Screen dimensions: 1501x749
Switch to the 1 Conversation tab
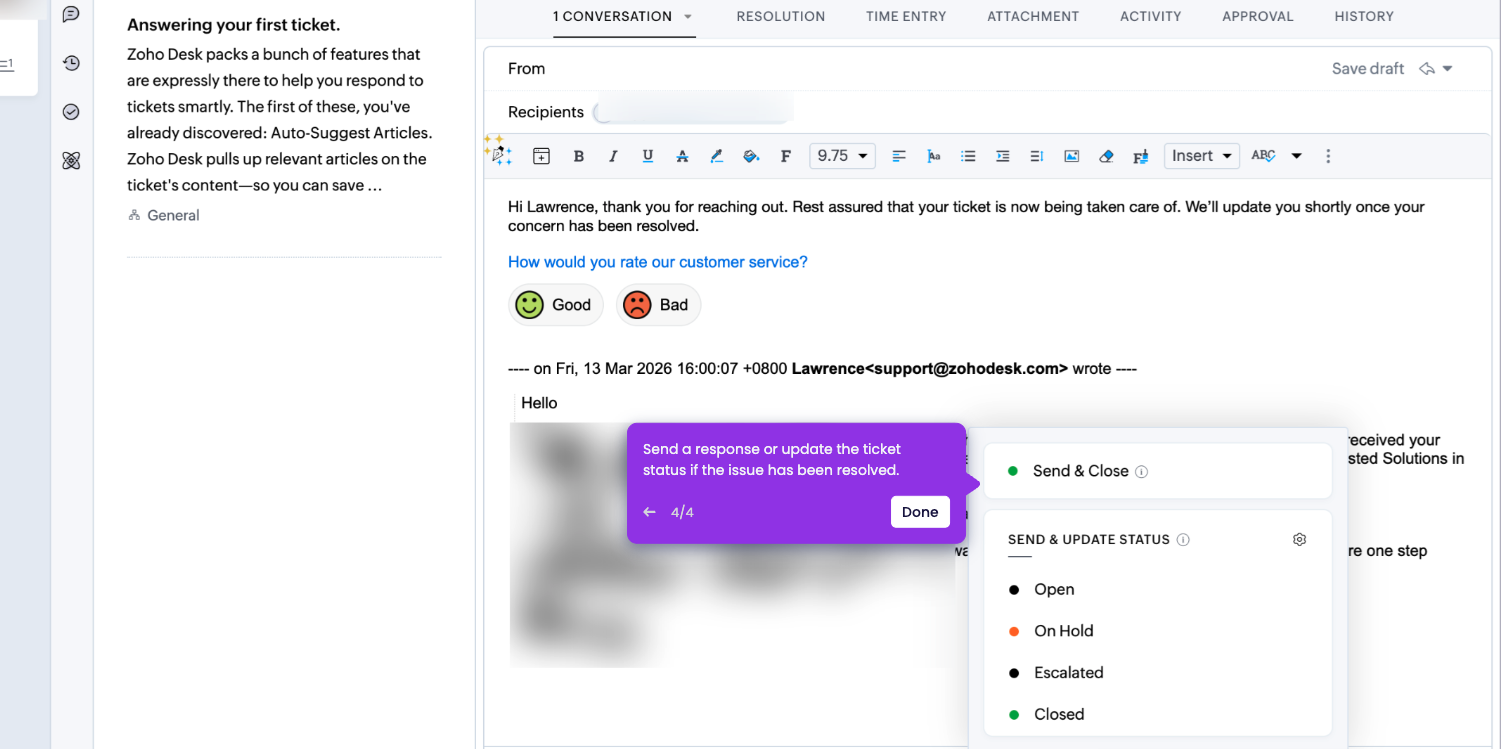point(612,16)
